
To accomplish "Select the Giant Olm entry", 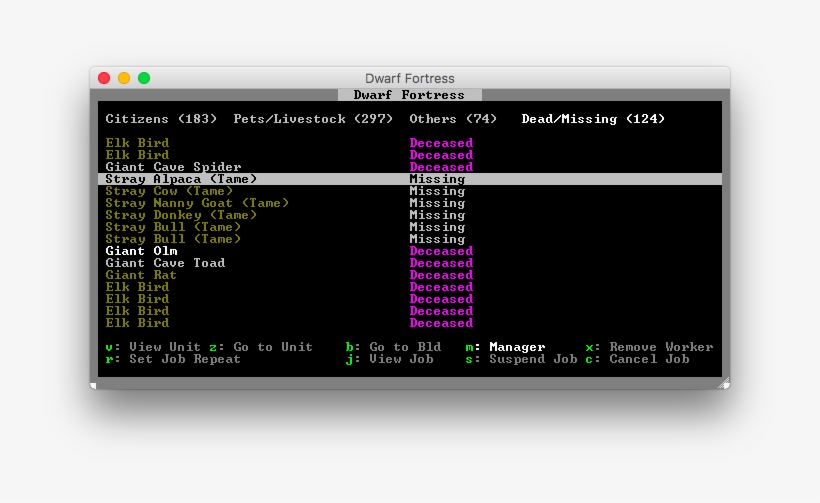I will tap(141, 251).
